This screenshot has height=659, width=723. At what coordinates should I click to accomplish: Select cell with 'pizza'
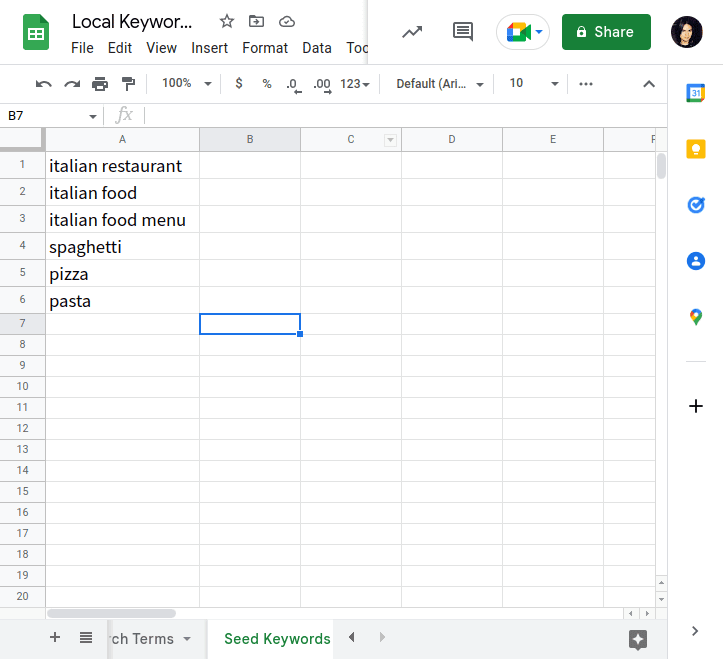pos(122,273)
